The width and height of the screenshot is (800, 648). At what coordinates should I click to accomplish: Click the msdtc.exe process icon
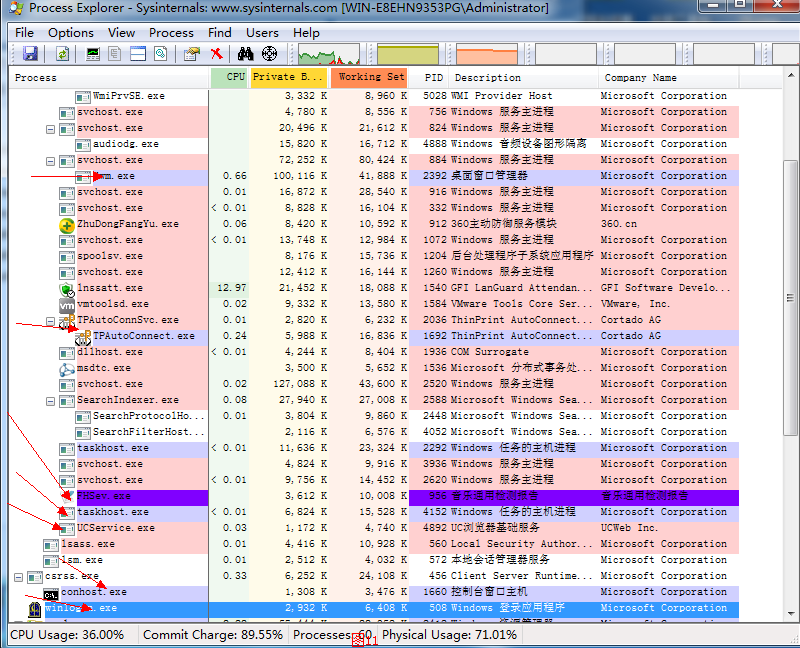67,369
